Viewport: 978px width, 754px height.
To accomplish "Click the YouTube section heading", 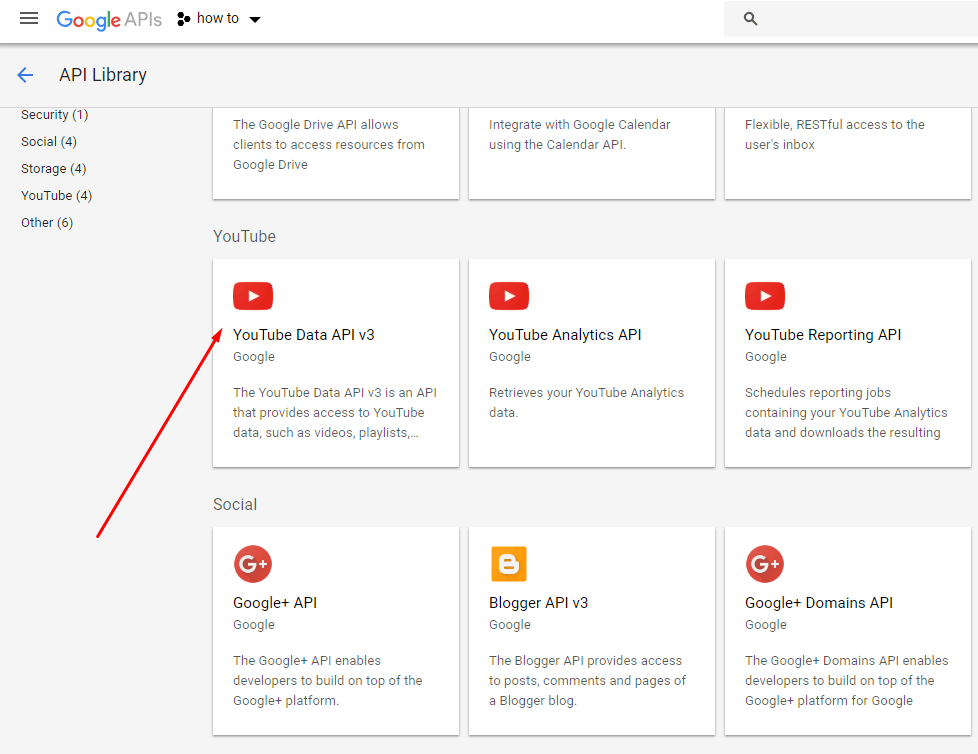I will click(x=244, y=236).
